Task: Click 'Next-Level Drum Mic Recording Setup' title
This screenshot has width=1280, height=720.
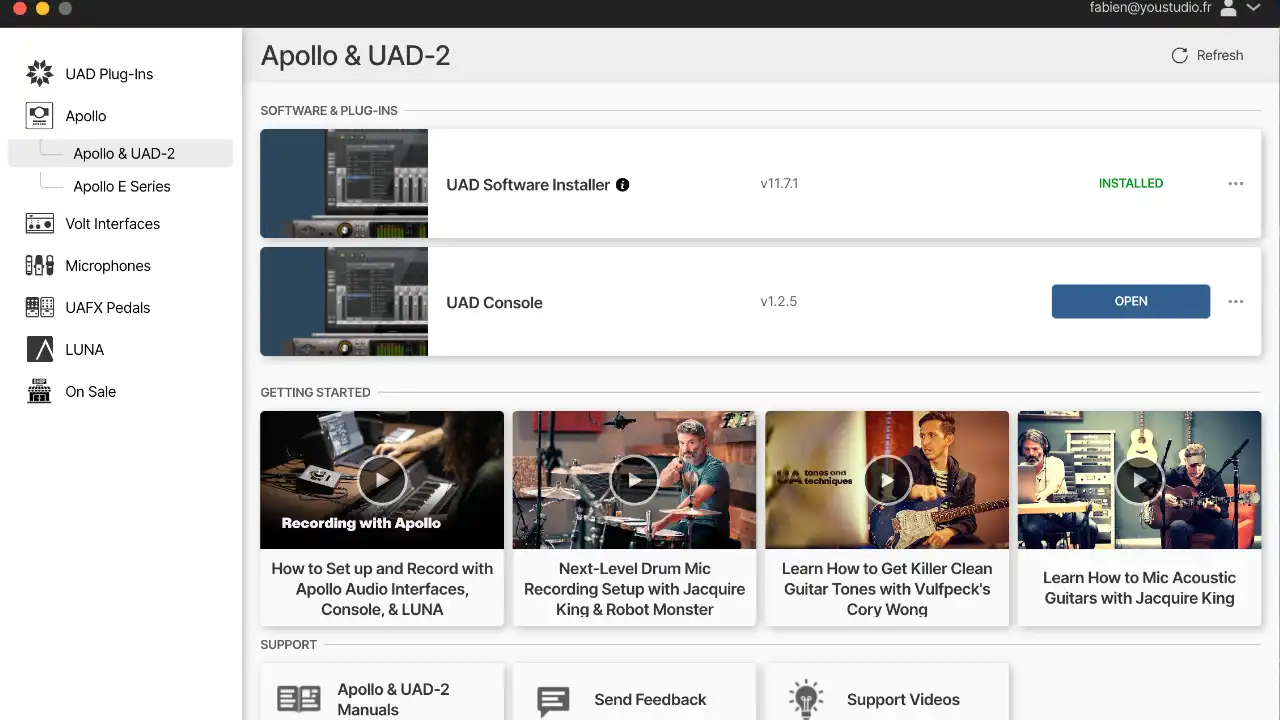Action: 635,589
